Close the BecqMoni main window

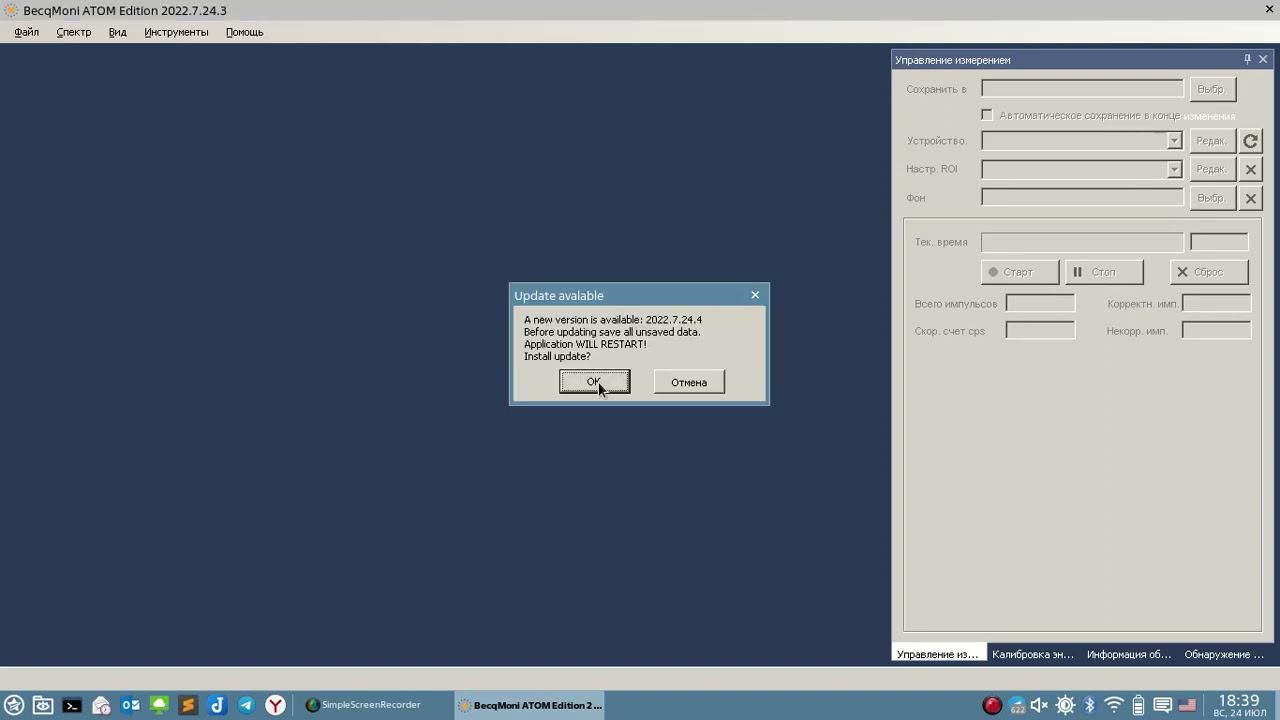click(1270, 10)
